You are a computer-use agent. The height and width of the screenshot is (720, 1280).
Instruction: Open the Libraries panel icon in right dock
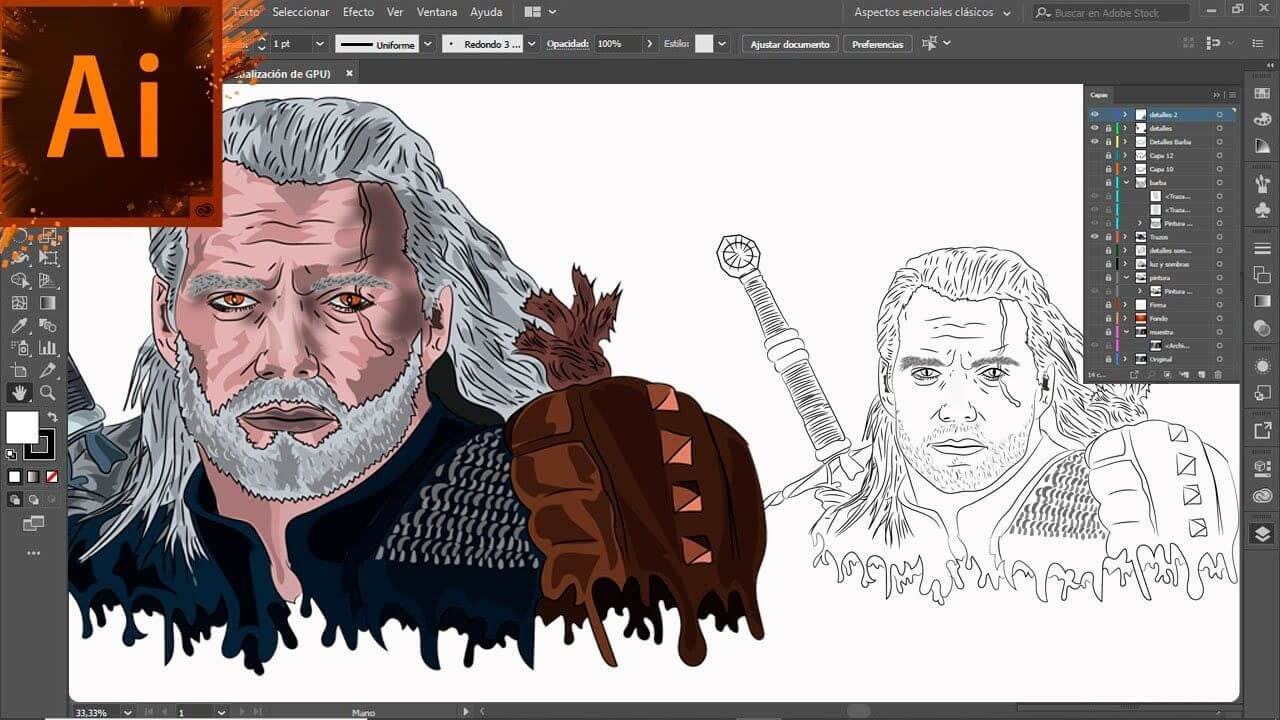(x=1262, y=496)
